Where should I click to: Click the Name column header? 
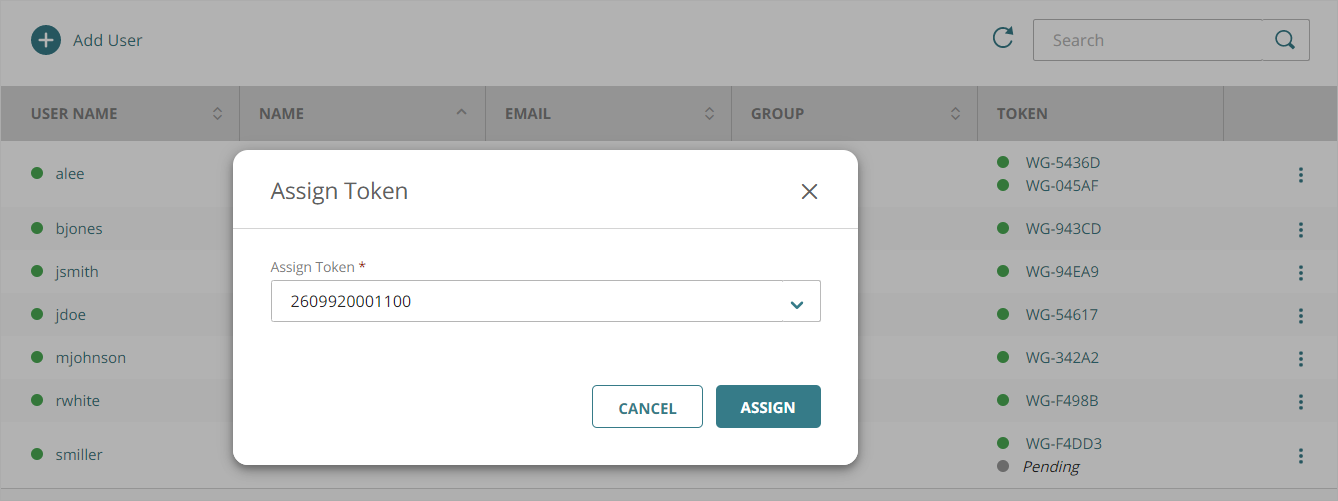click(282, 114)
